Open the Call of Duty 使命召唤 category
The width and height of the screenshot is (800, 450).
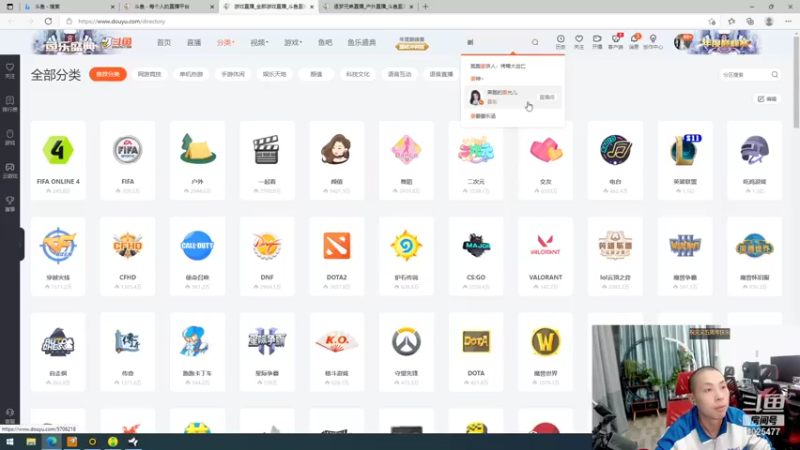click(197, 256)
